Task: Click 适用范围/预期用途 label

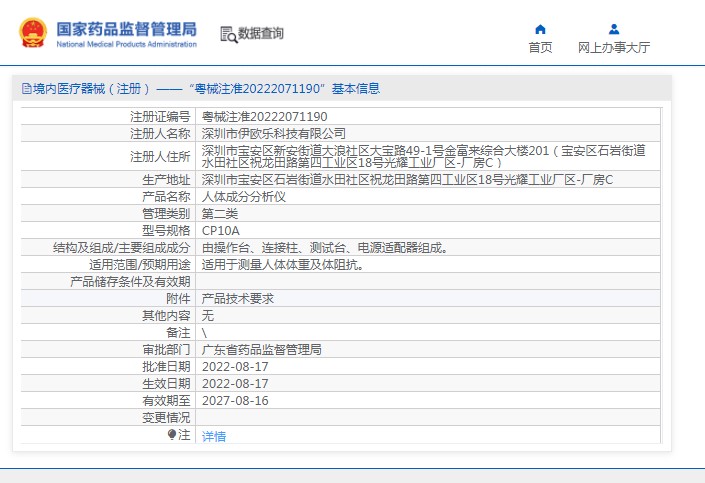Action: 140,265
